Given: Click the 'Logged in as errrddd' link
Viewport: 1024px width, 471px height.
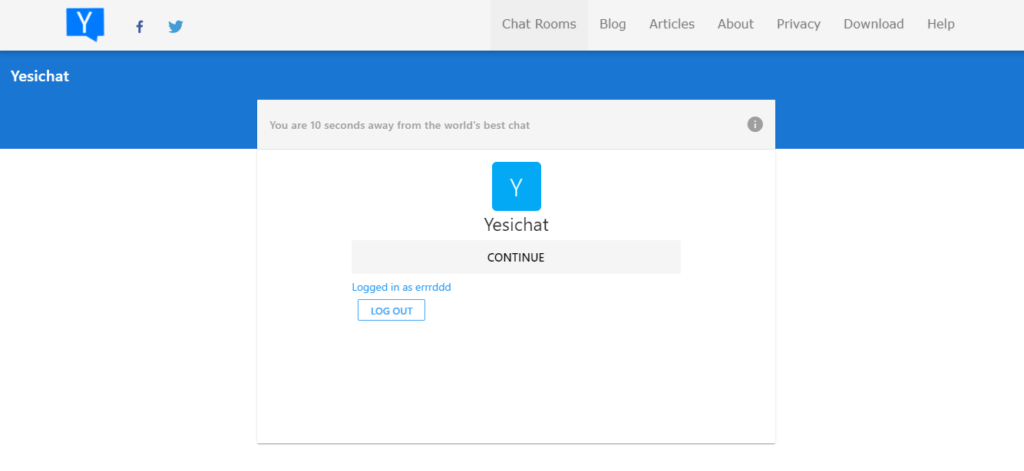Looking at the screenshot, I should click(401, 287).
